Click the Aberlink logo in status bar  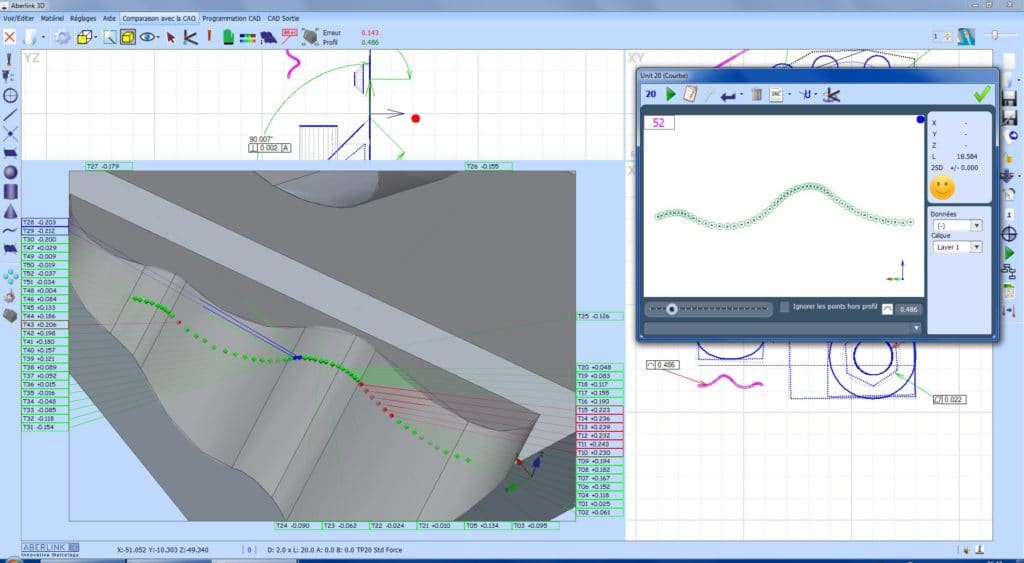tap(50, 549)
